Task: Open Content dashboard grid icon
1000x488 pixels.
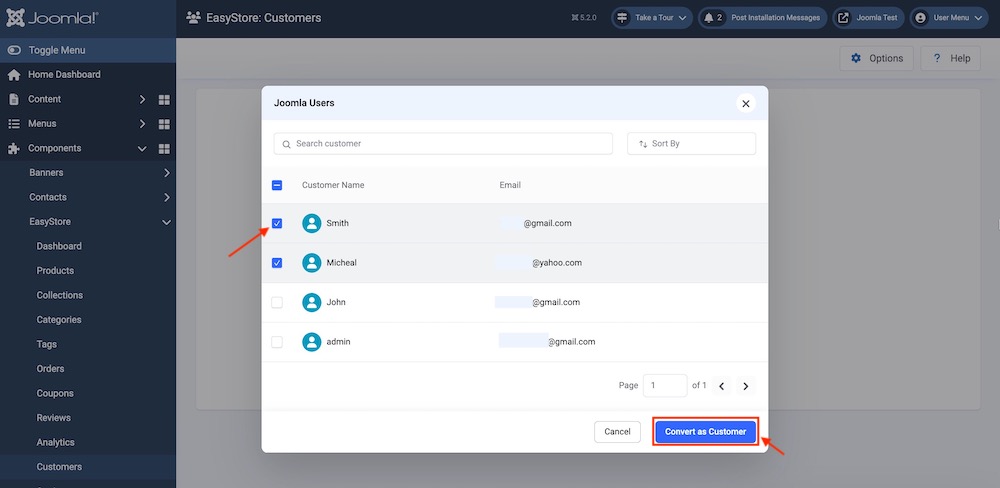Action: 164,100
